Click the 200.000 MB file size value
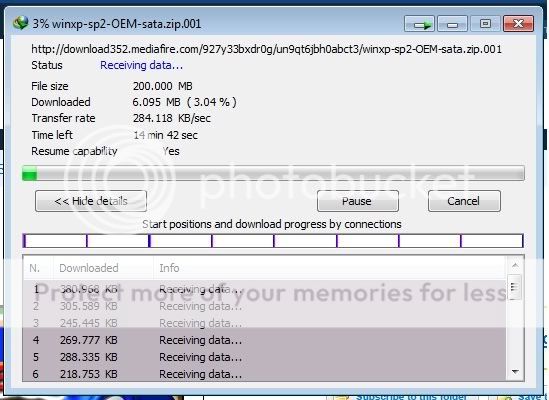549x400 pixels. (162, 86)
